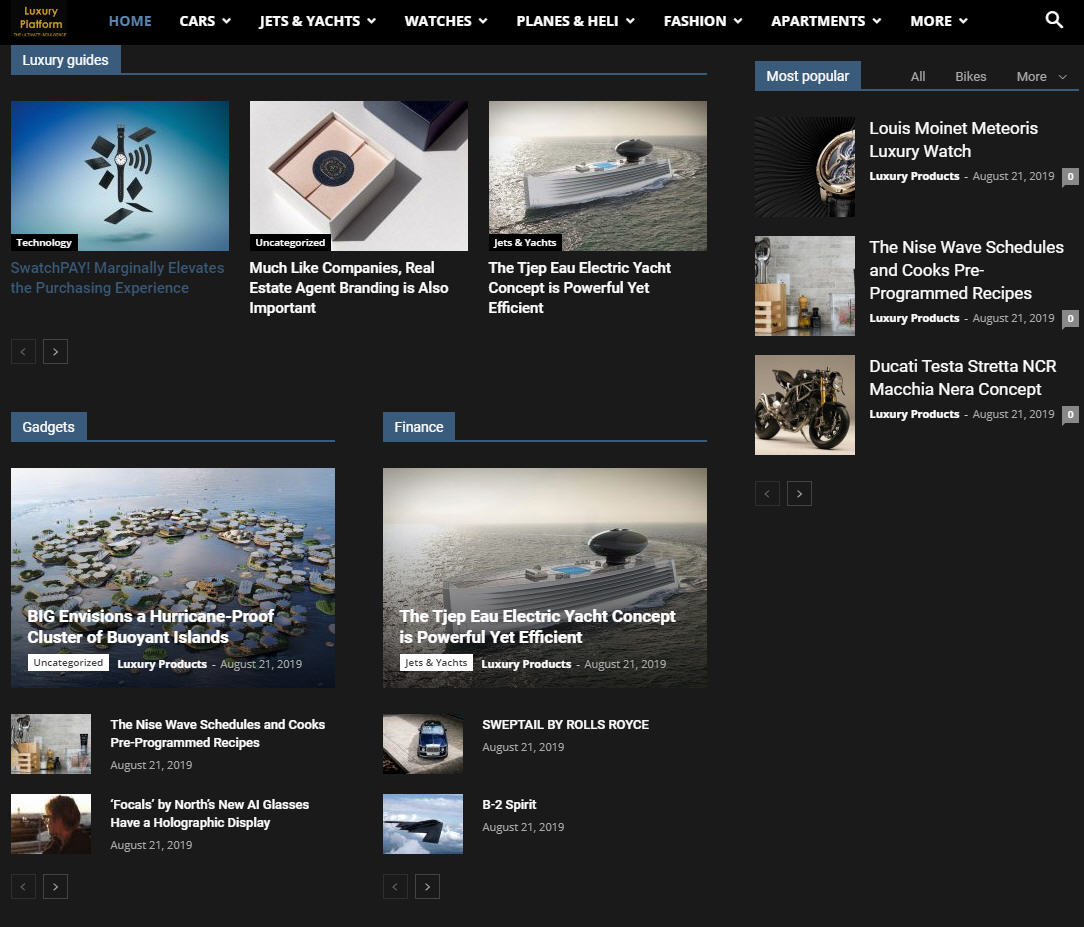Screen dimensions: 1084x927
Task: Go to next page in Luxury guides
Action: click(56, 351)
